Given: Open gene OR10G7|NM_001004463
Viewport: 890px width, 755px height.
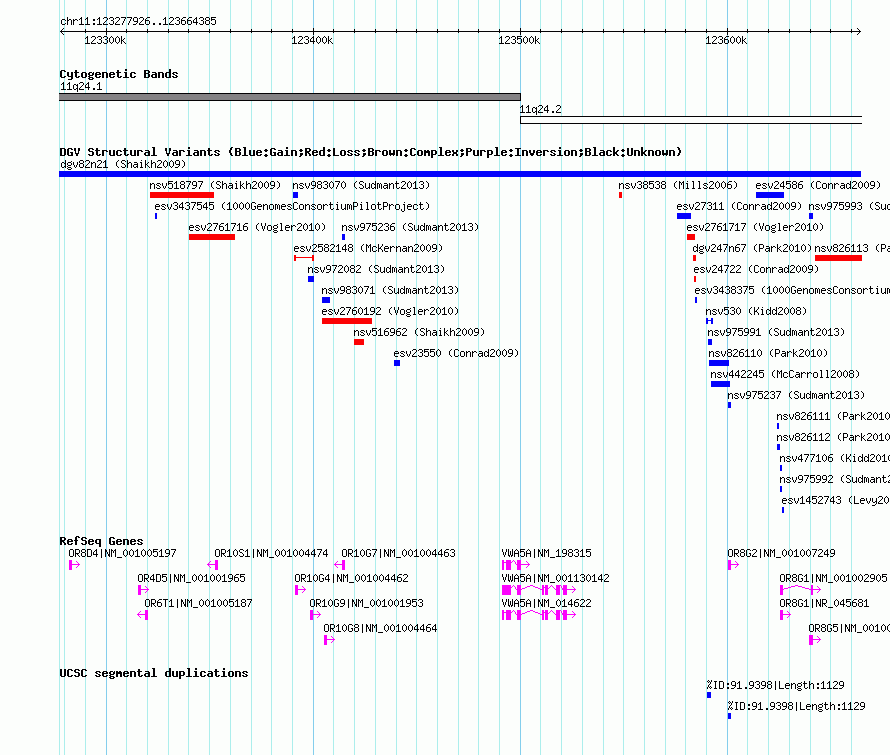Looking at the screenshot, I should pyautogui.click(x=398, y=553).
